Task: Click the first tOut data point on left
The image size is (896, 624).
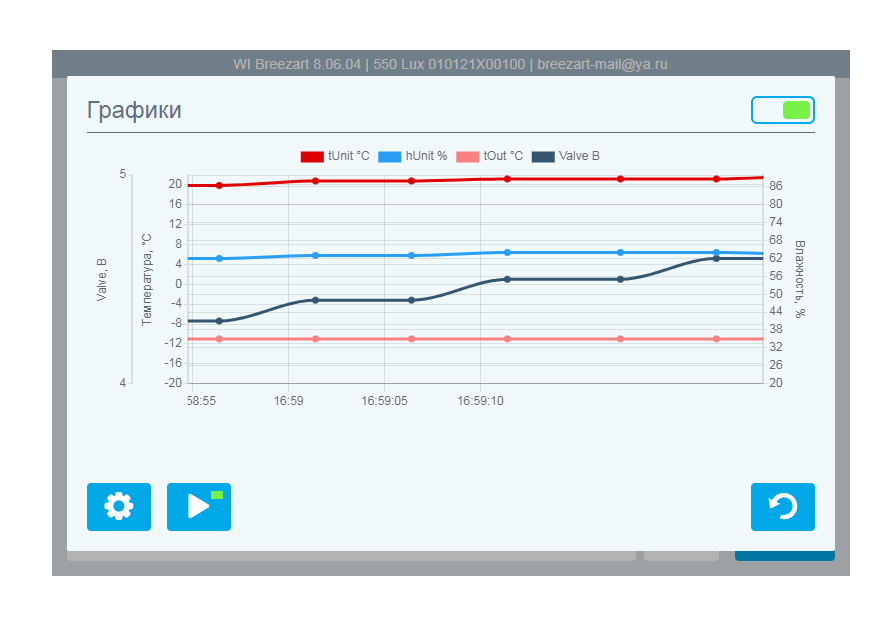Action: (219, 339)
